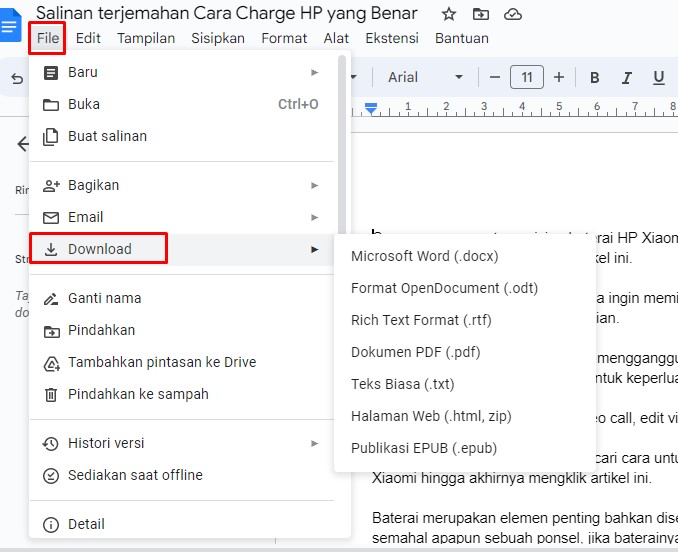Open the Edit menu

(x=88, y=38)
